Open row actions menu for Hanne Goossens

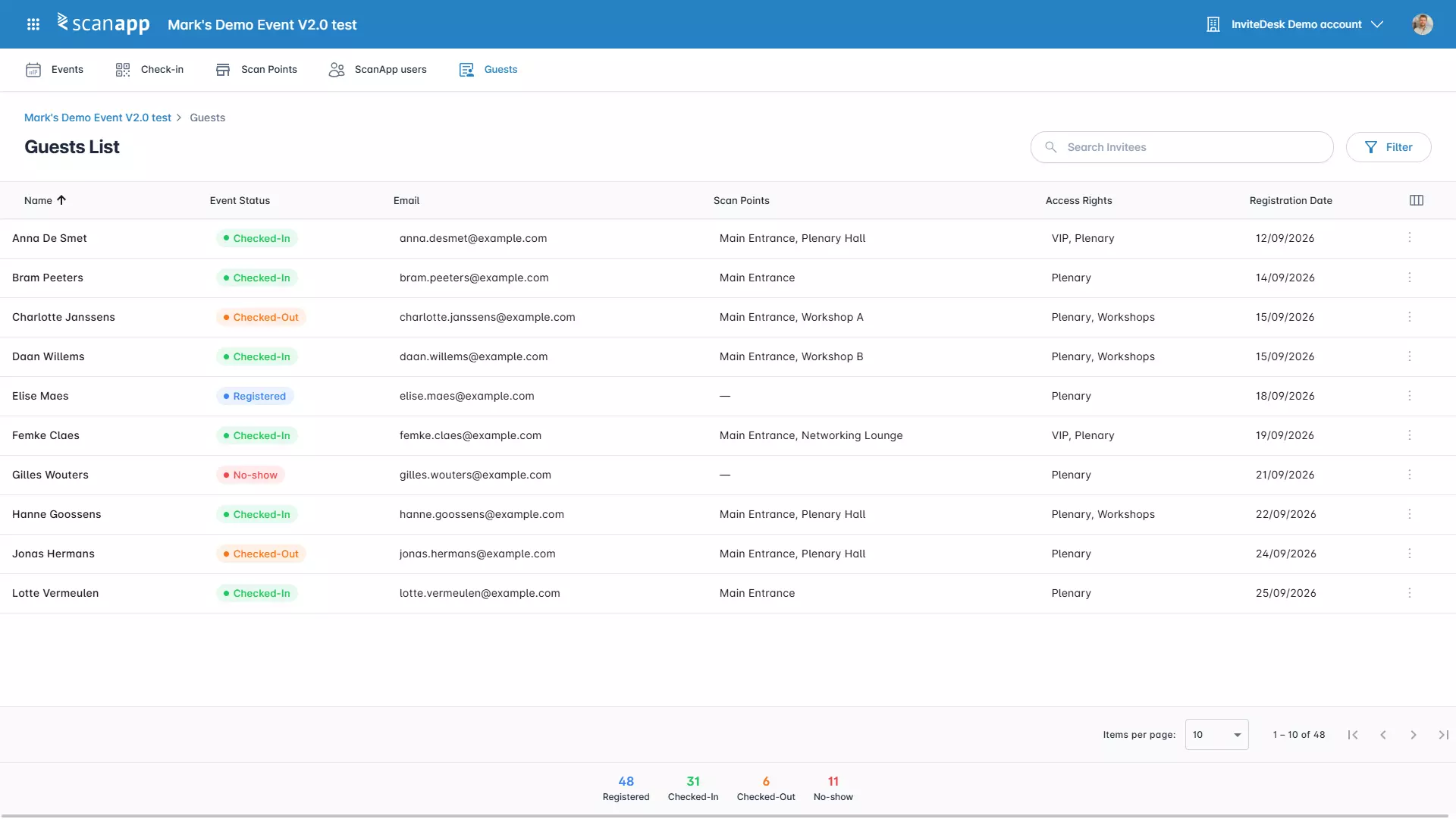1410,514
